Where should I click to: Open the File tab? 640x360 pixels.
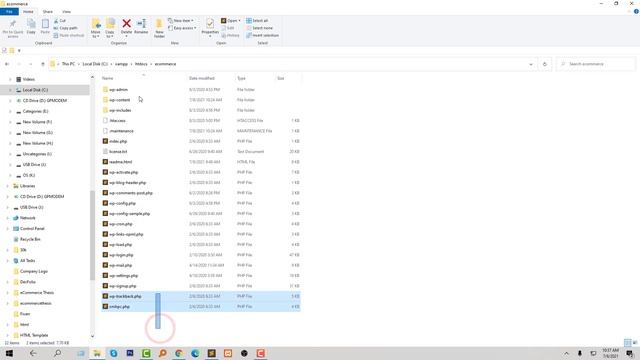pyautogui.click(x=9, y=12)
